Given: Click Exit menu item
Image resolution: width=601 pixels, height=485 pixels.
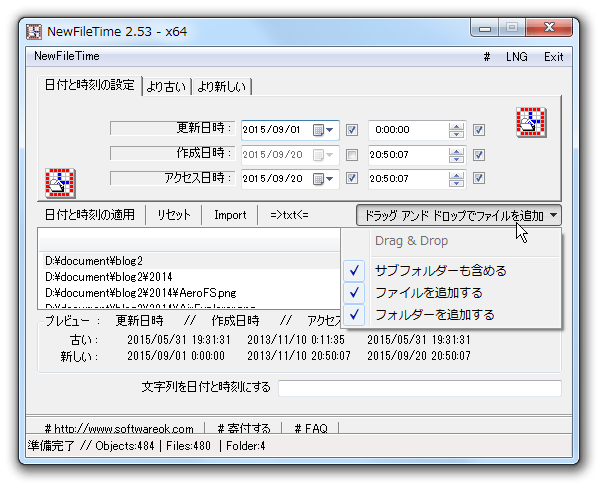Looking at the screenshot, I should pos(553,57).
